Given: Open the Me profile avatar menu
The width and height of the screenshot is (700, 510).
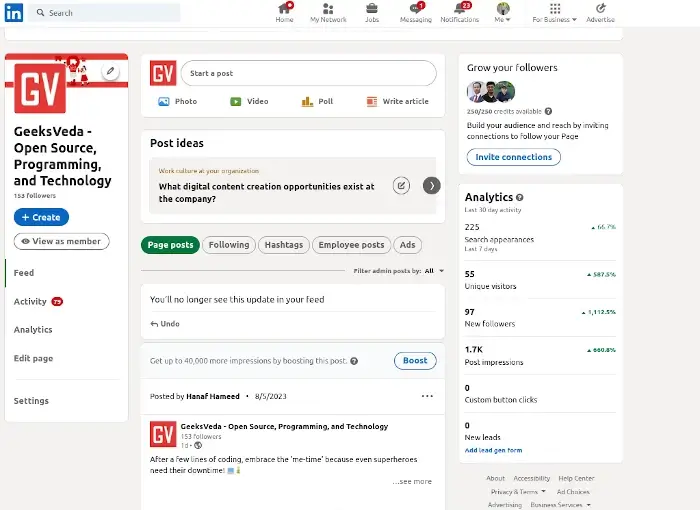Looking at the screenshot, I should (503, 13).
